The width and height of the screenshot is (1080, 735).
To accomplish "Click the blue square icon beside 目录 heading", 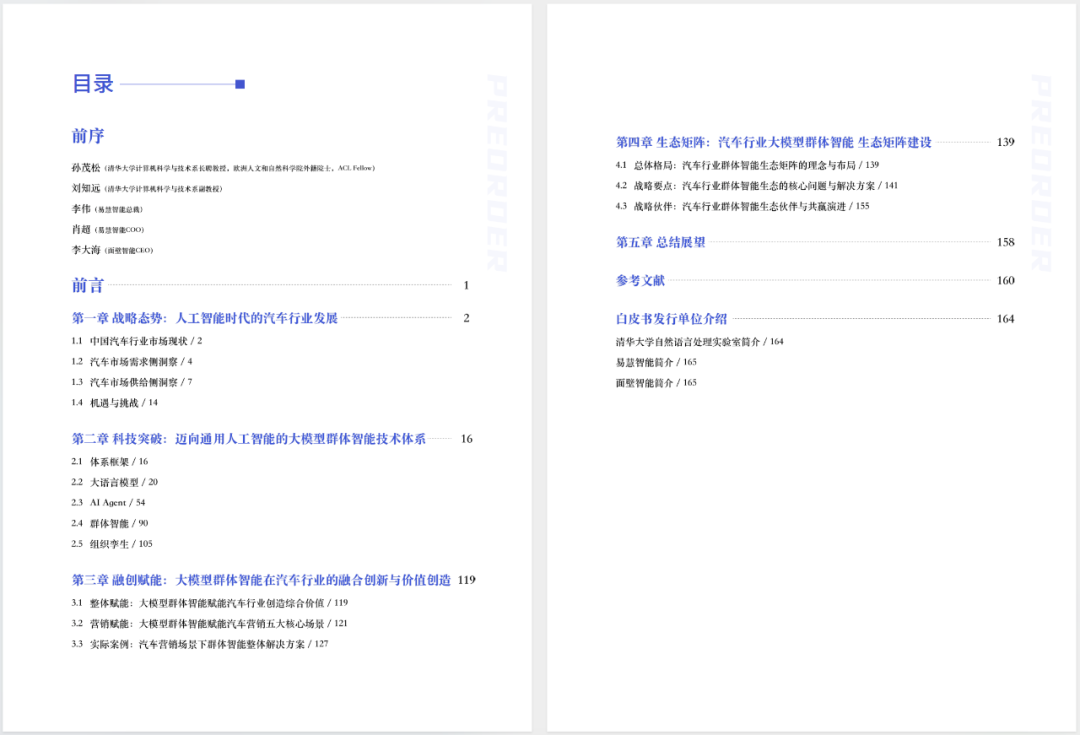I will tap(238, 83).
